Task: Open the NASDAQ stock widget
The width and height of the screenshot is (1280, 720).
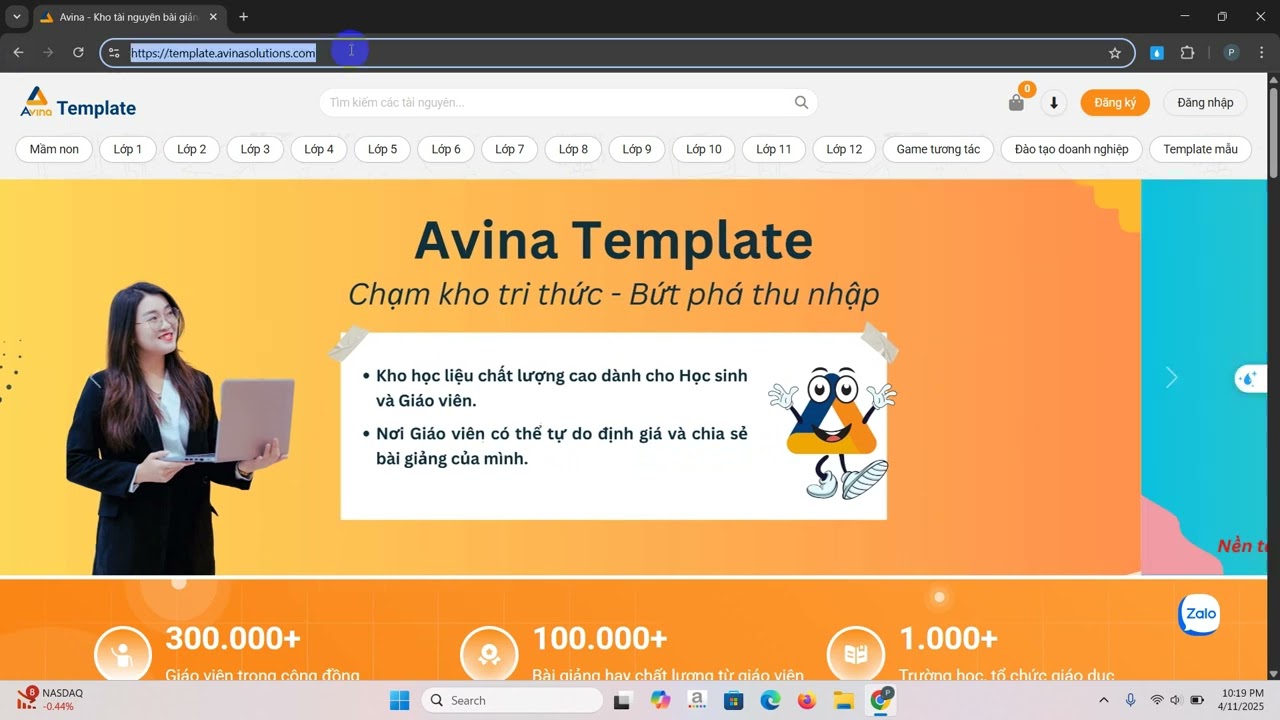Action: click(x=50, y=699)
